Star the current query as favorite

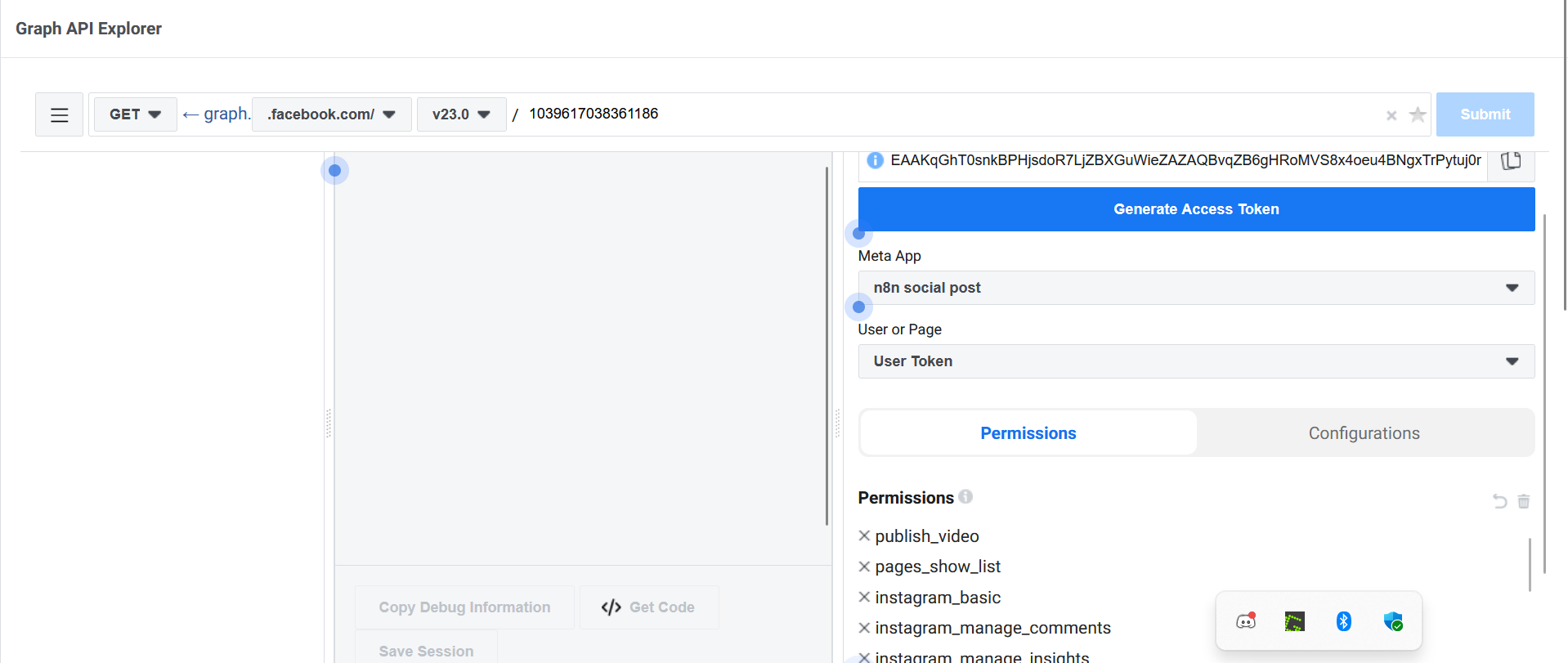pos(1418,114)
